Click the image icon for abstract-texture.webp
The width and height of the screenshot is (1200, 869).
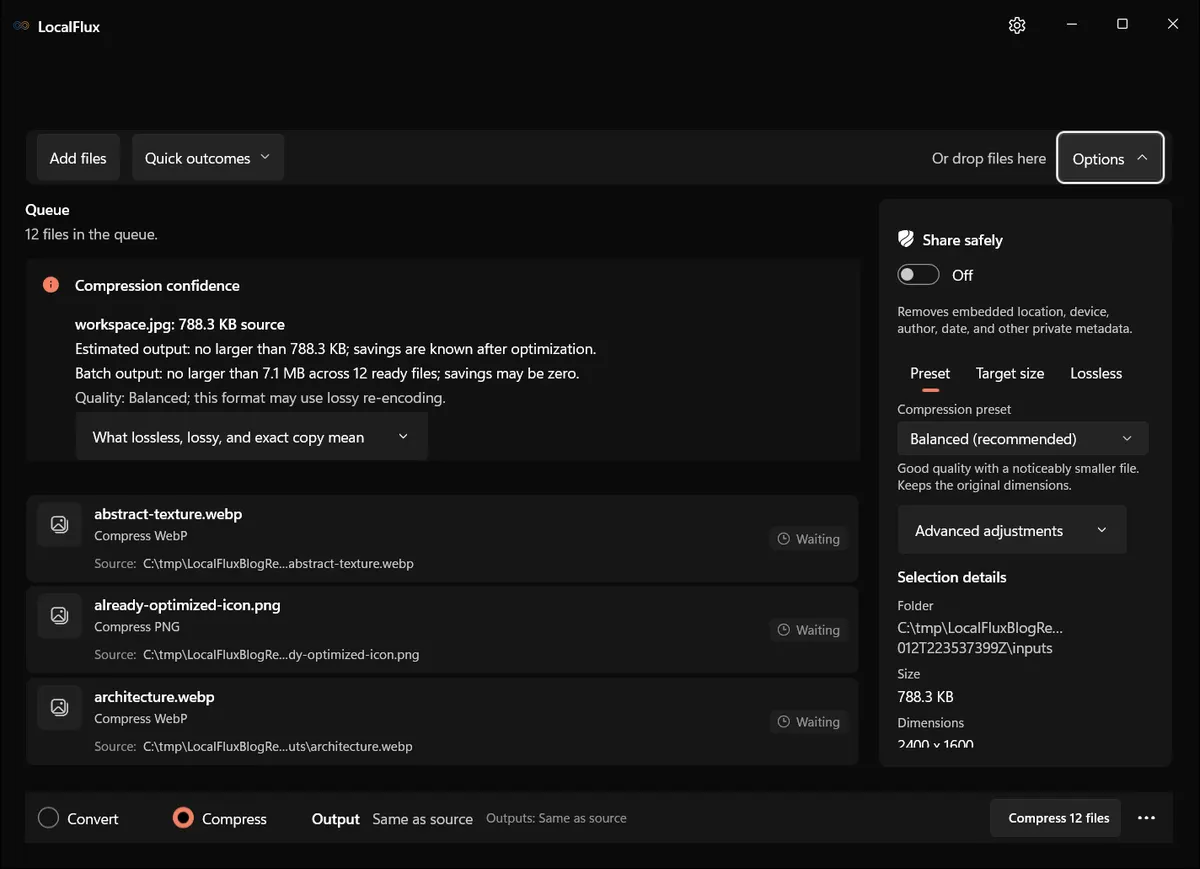[59, 524]
